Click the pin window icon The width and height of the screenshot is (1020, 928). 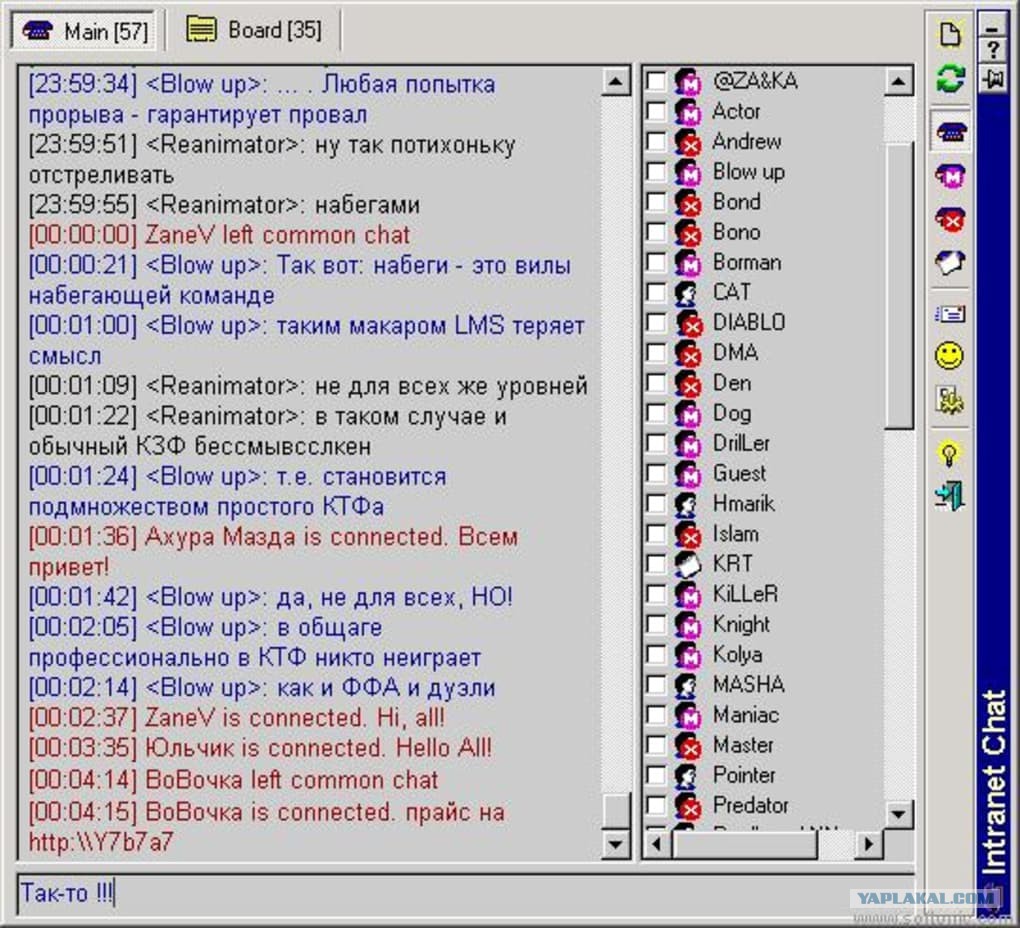click(993, 79)
